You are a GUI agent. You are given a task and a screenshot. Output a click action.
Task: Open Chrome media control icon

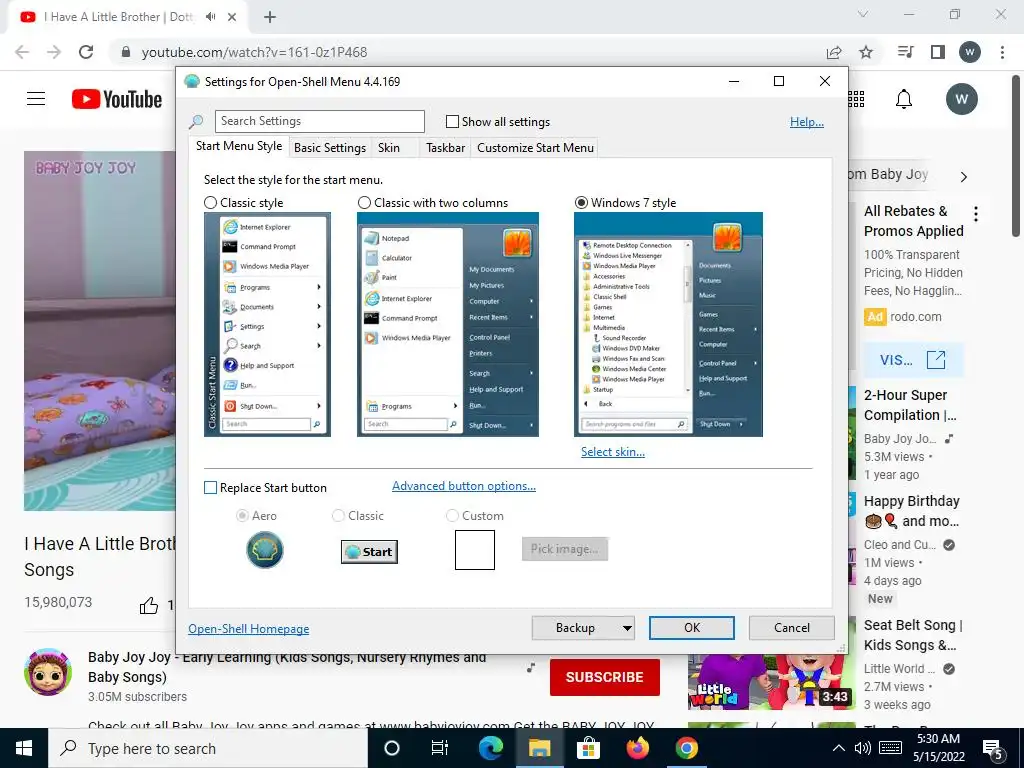click(x=906, y=52)
